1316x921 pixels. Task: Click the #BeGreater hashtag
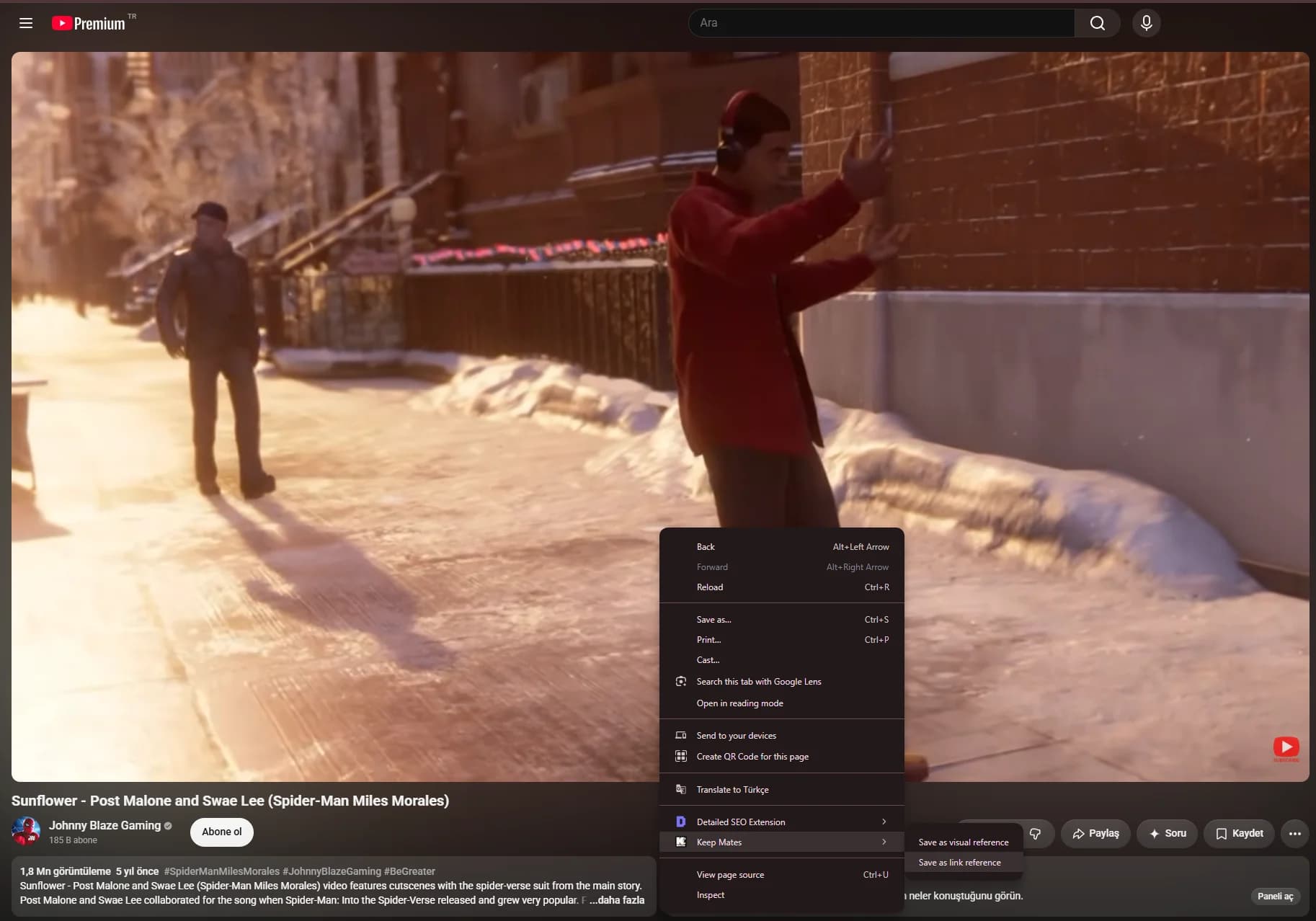(409, 871)
